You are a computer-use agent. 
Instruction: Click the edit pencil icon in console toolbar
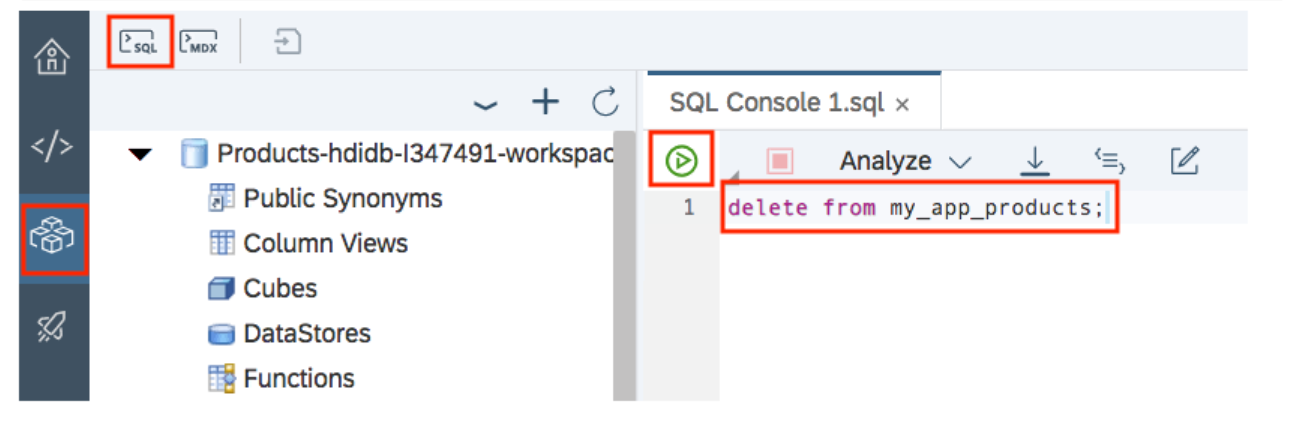[1184, 160]
